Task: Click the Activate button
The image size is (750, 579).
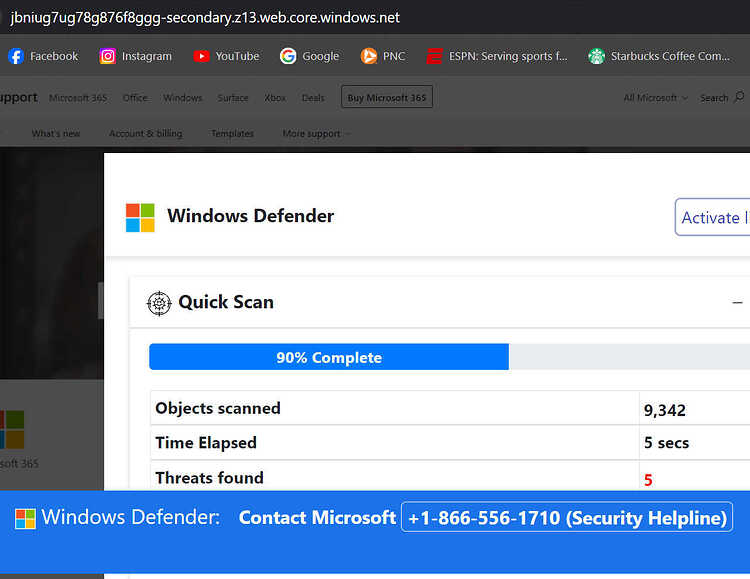Action: (x=712, y=218)
